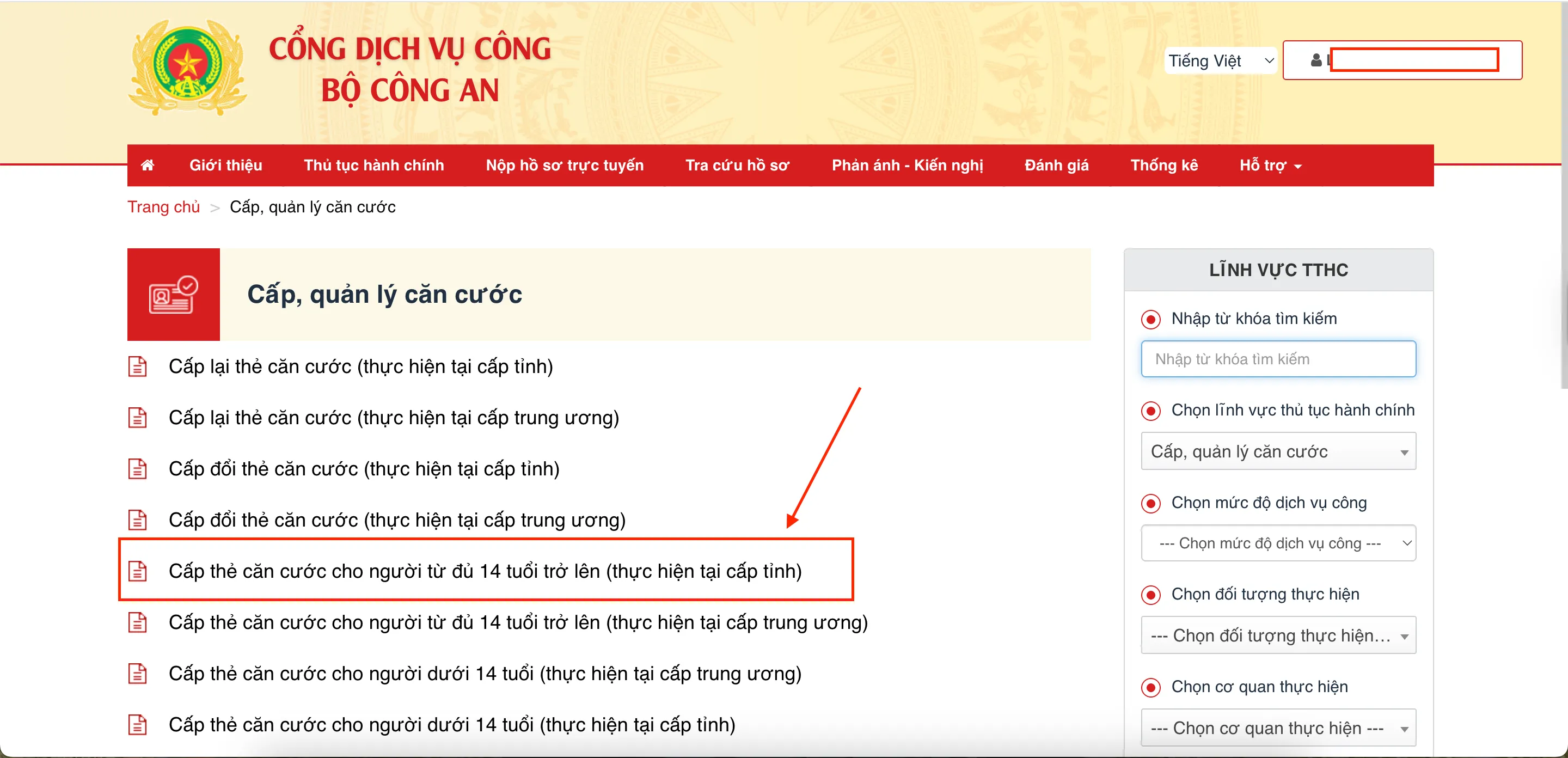
Task: Click document icon beside 'Cấp đổi thẻ căn cước (cấp trung ương)'
Action: (138, 519)
